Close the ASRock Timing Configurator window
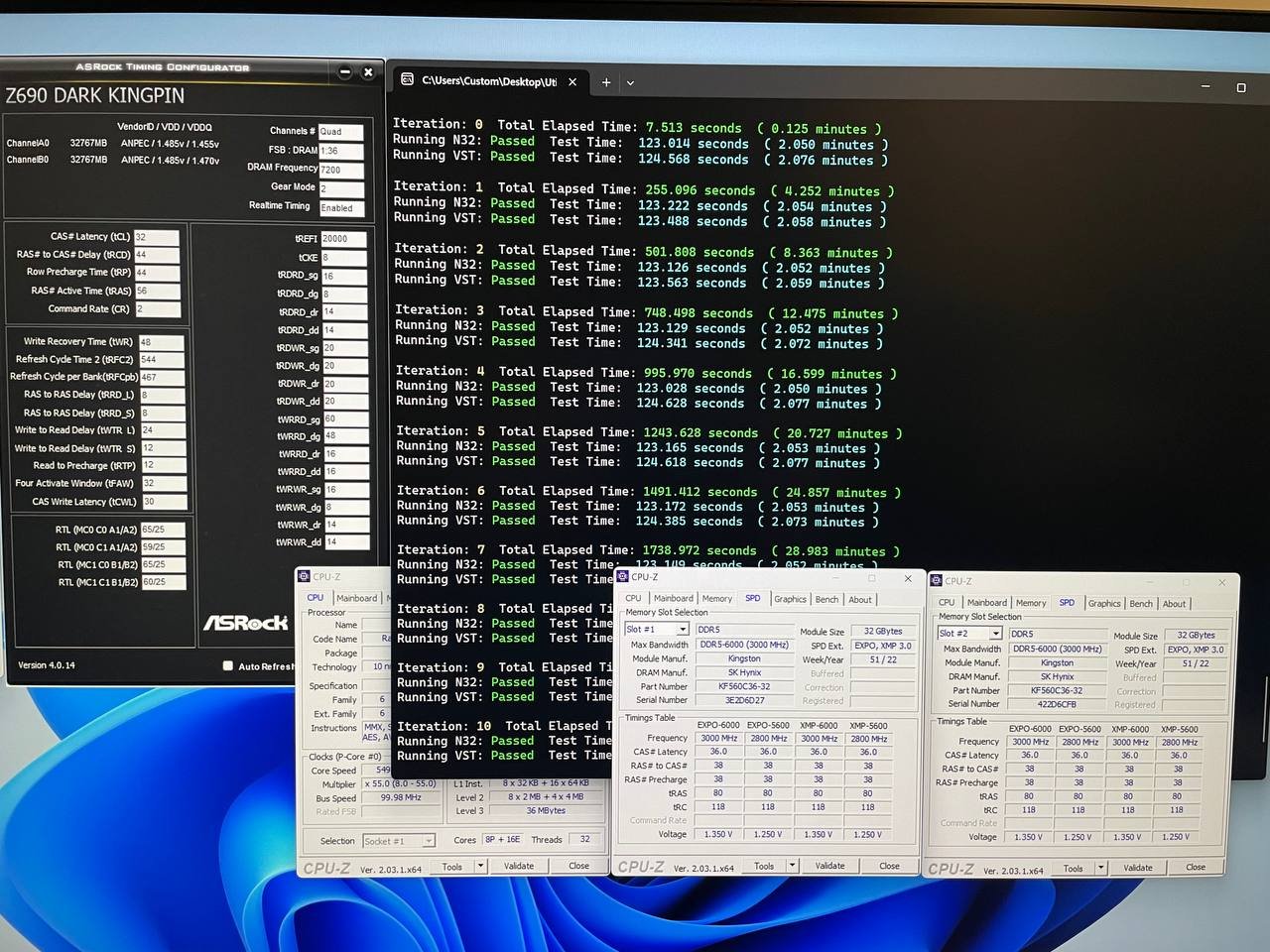The height and width of the screenshot is (952, 1270). click(368, 71)
